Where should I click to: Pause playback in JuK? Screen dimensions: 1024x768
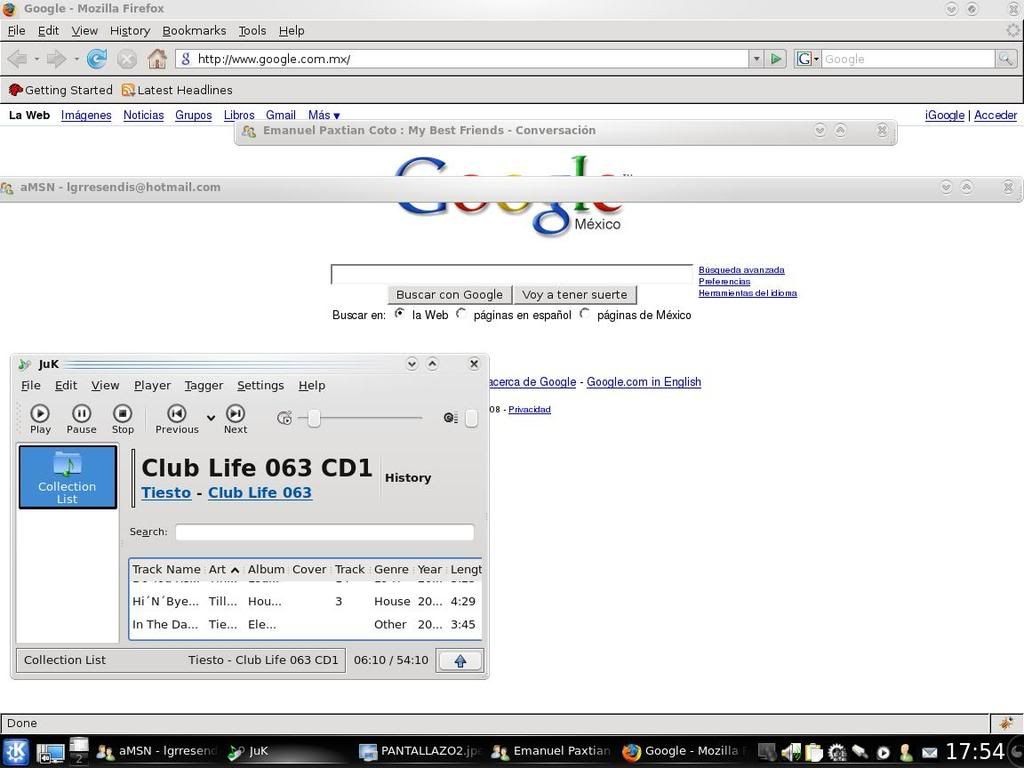(81, 419)
